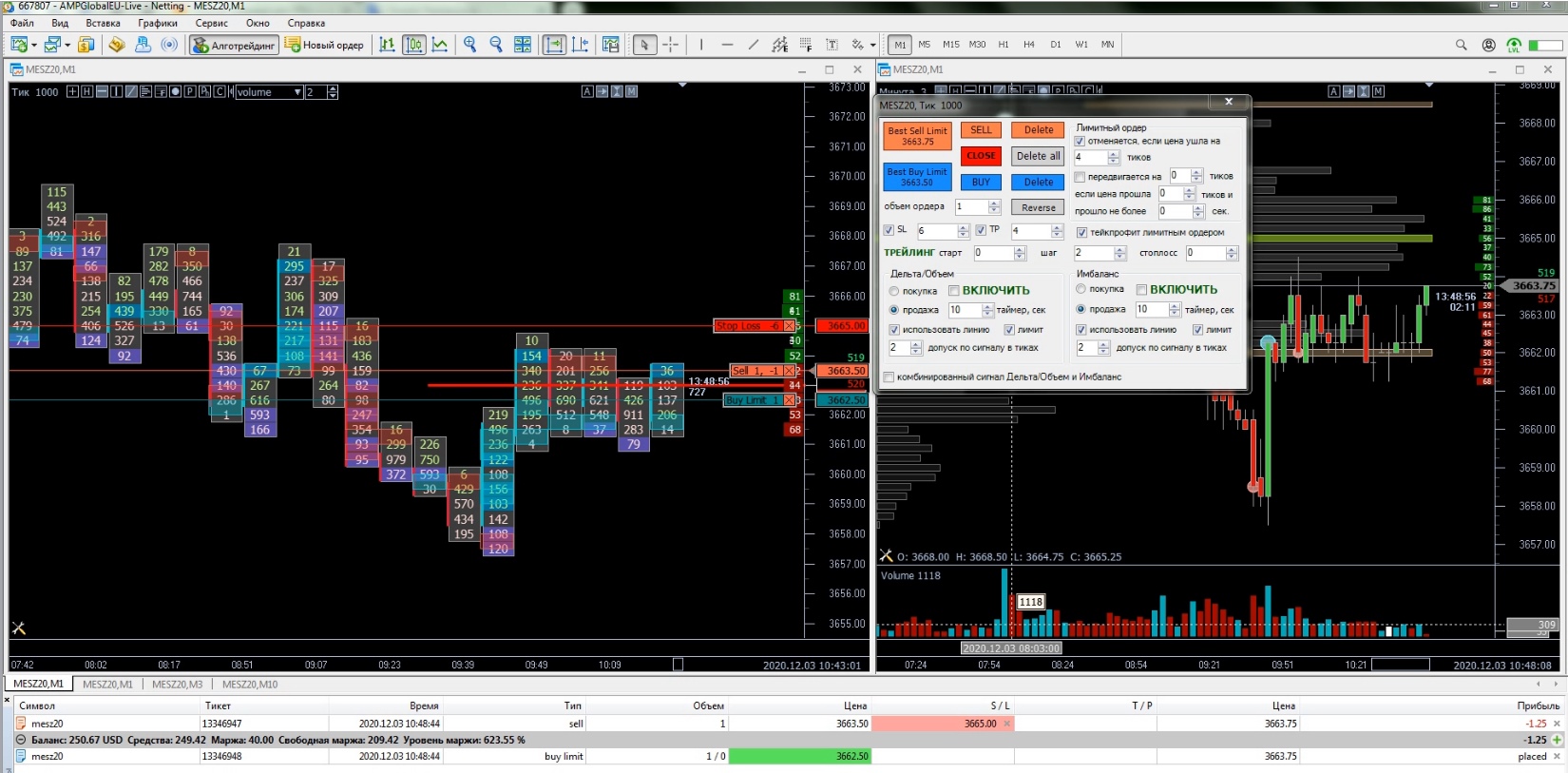This screenshot has height=773, width=1568.
Task: Switch to the MESZ20,M3 chart tab
Action: pyautogui.click(x=177, y=684)
